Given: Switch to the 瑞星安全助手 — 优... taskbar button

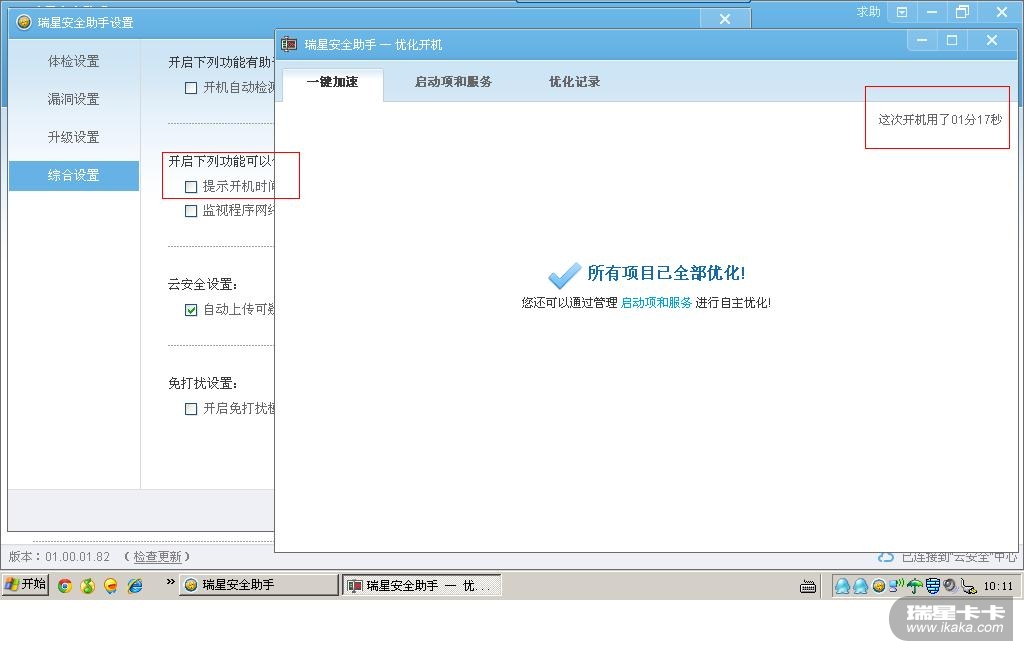Looking at the screenshot, I should pyautogui.click(x=422, y=585).
